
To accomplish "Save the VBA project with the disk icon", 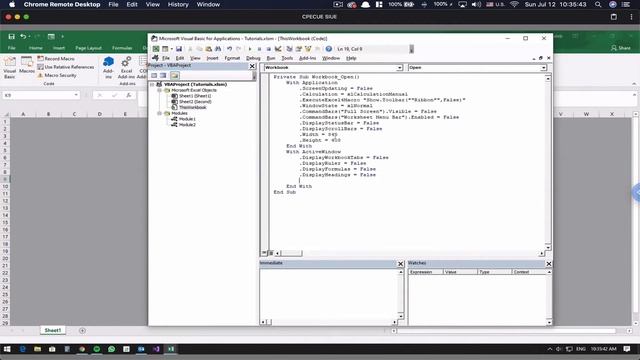I will pyautogui.click(x=179, y=49).
